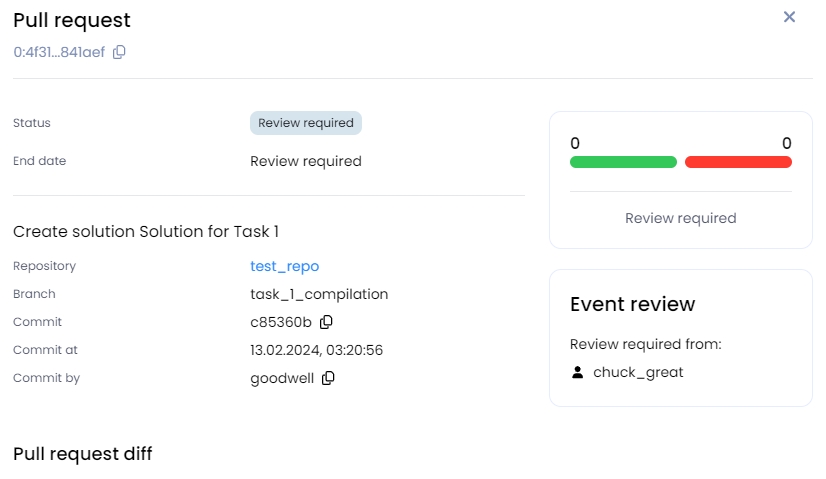The width and height of the screenshot is (826, 479).
Task: Click the End date Review required value
Action: coord(305,161)
